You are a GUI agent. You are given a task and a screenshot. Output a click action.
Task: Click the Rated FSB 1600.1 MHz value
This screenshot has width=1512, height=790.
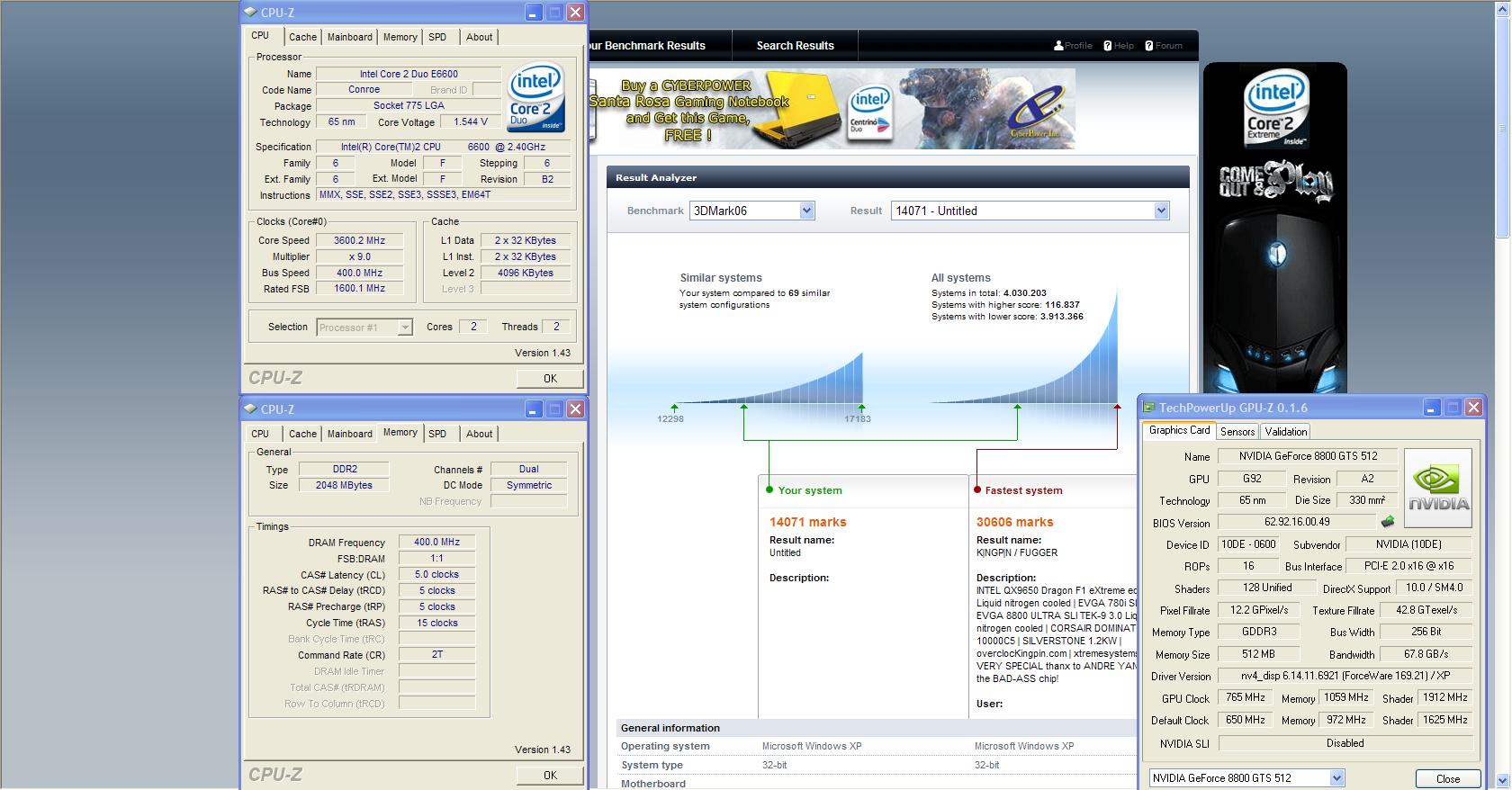tap(359, 289)
